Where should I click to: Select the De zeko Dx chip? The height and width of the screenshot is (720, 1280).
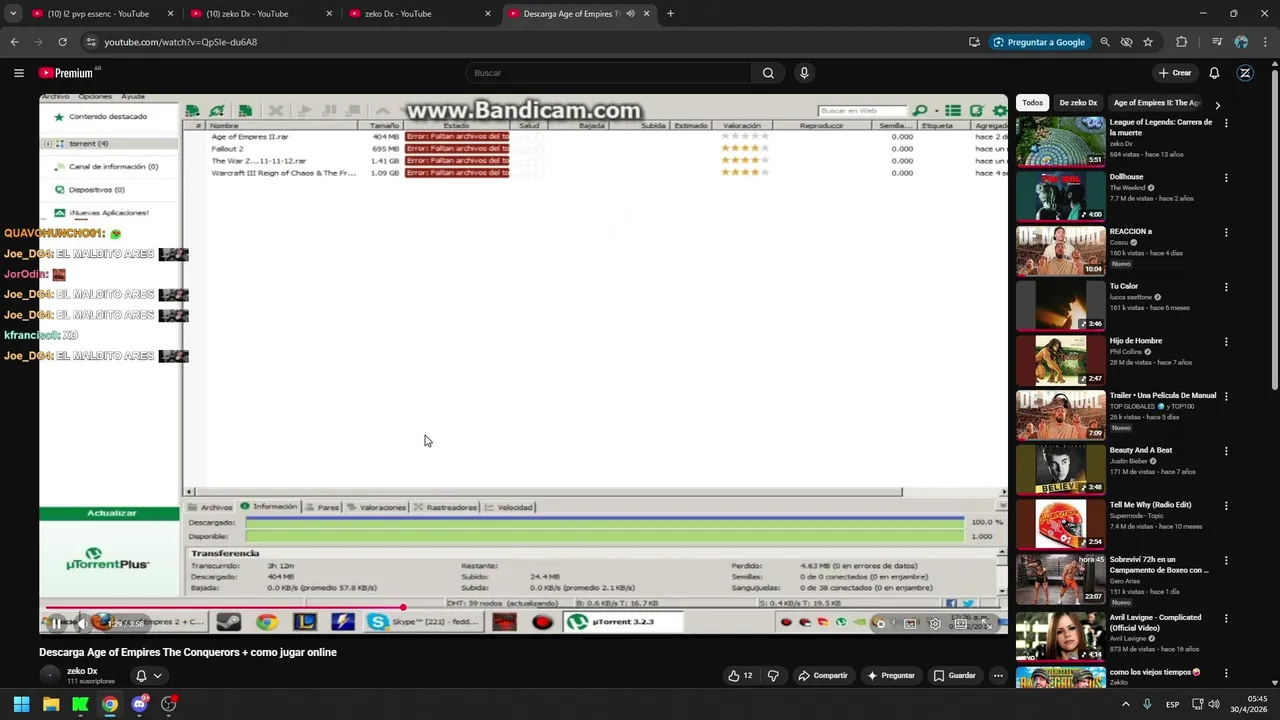click(x=1078, y=103)
